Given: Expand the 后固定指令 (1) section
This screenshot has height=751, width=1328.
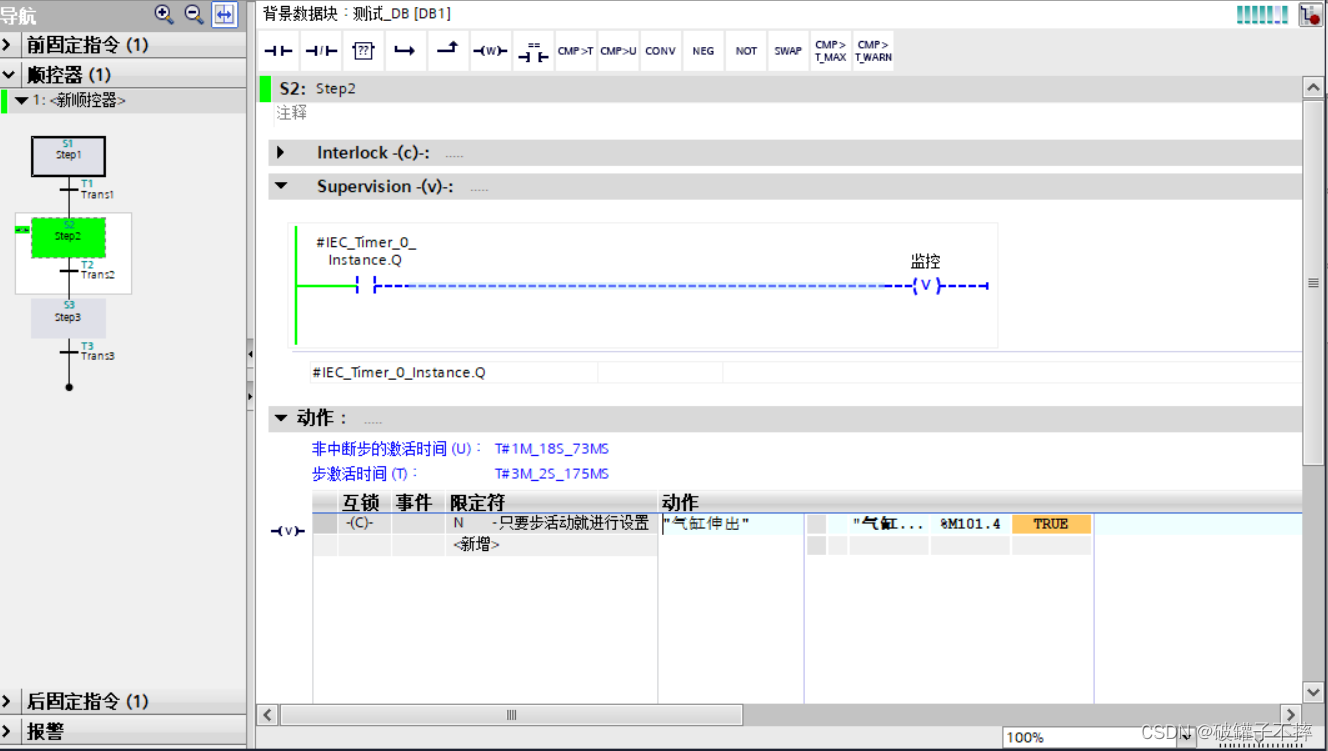Looking at the screenshot, I should click(x=8, y=702).
